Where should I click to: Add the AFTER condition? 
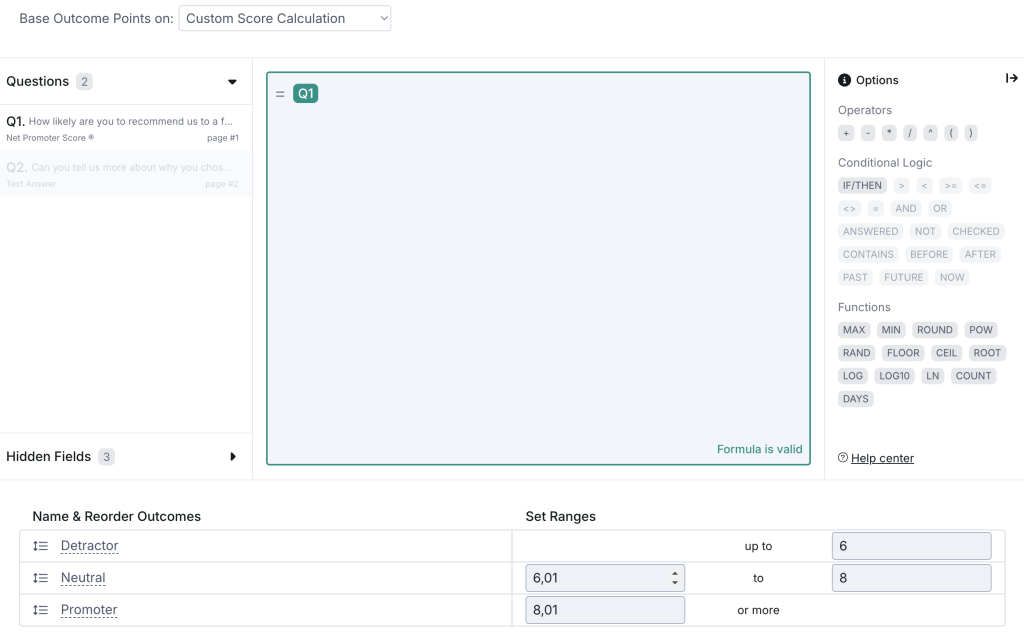click(x=980, y=254)
